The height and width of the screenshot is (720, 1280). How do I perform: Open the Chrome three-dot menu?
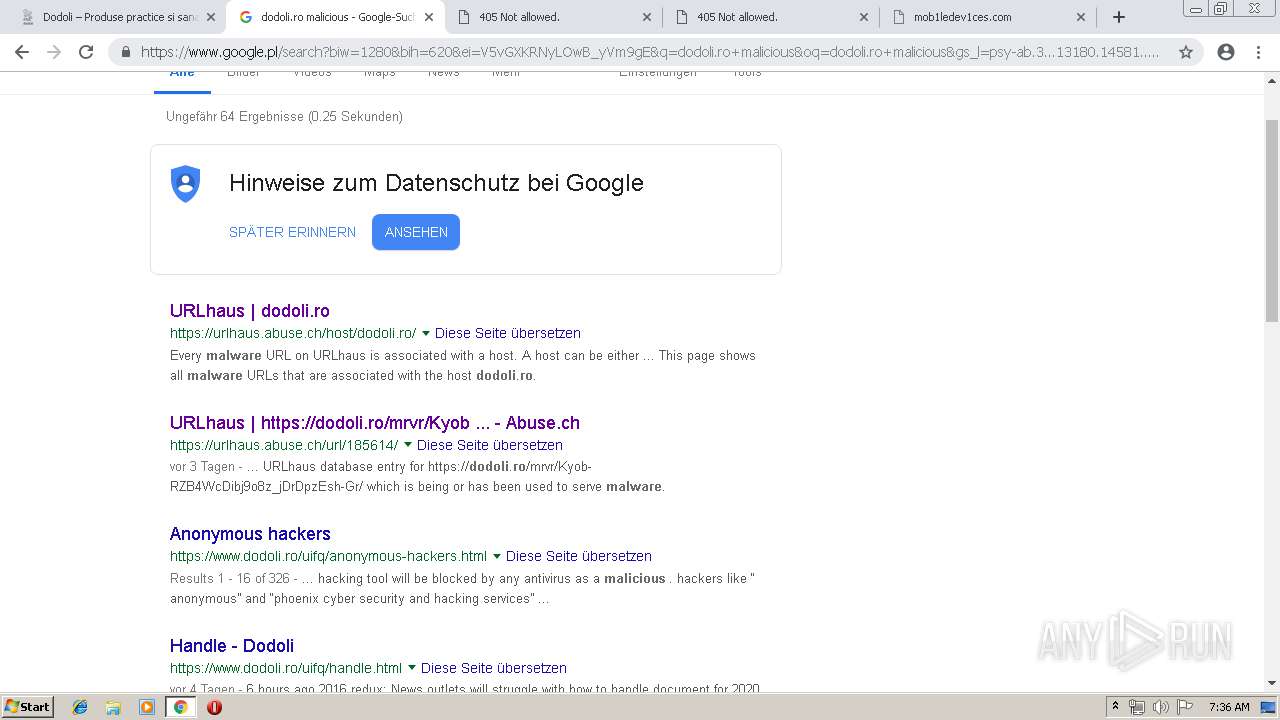coord(1258,52)
